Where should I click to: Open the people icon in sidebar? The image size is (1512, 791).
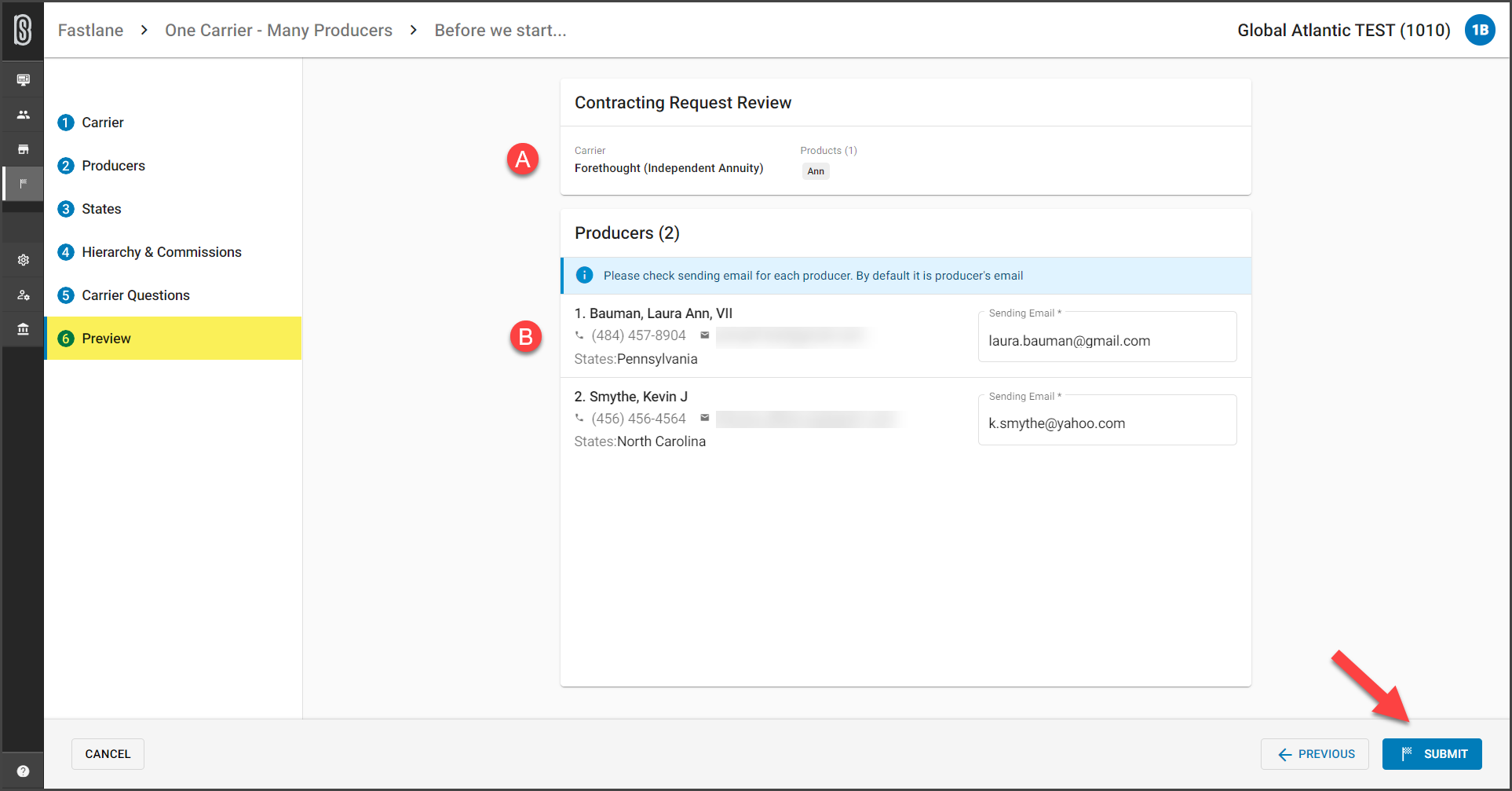(x=23, y=115)
